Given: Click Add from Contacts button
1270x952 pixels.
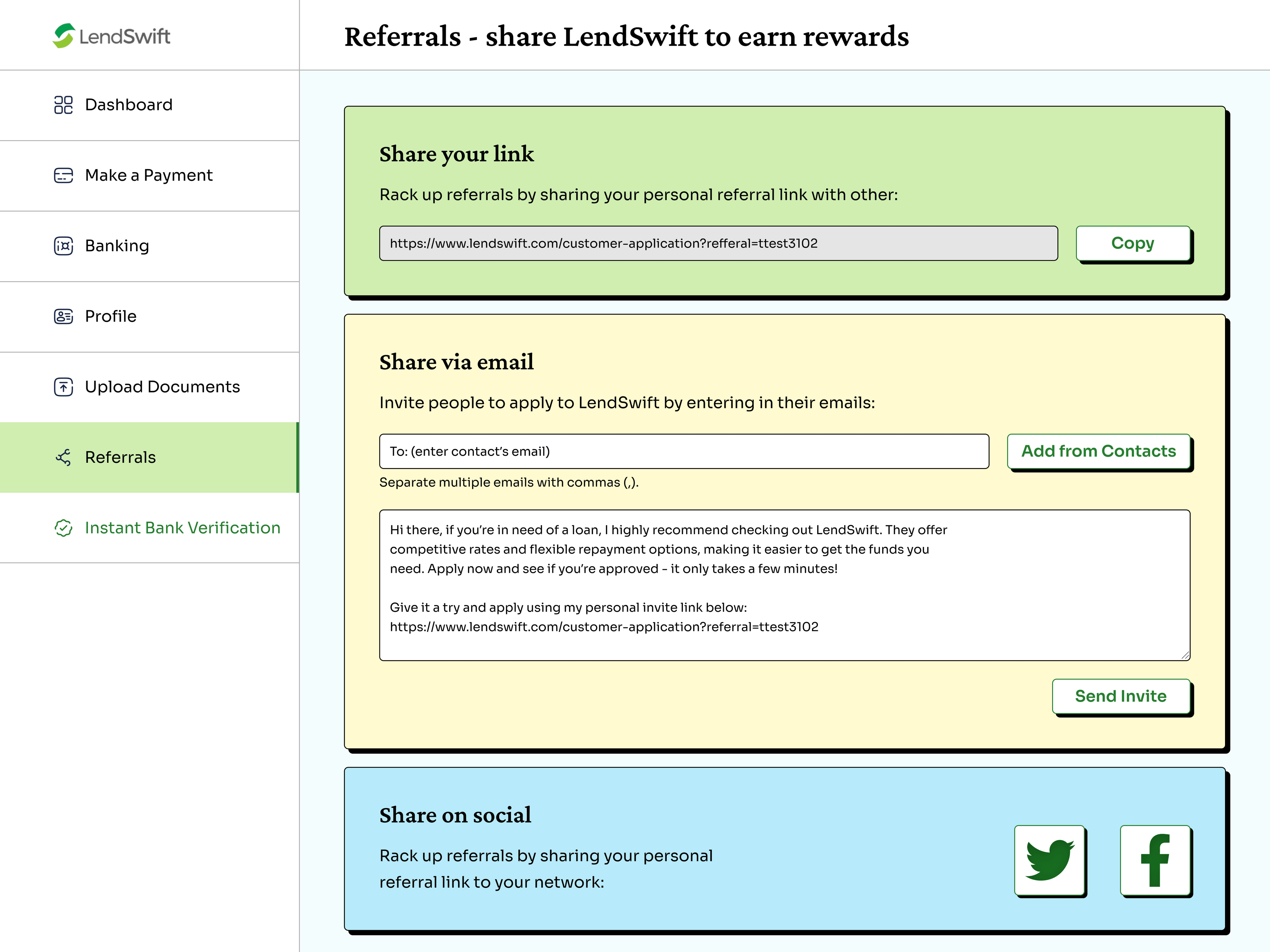Looking at the screenshot, I should point(1098,451).
